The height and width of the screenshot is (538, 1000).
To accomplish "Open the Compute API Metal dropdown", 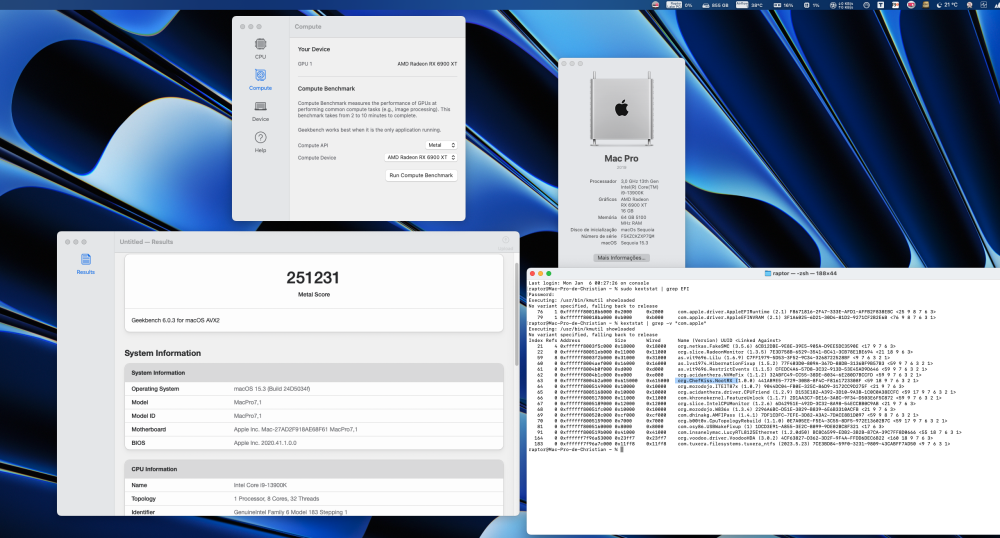I will (x=441, y=145).
